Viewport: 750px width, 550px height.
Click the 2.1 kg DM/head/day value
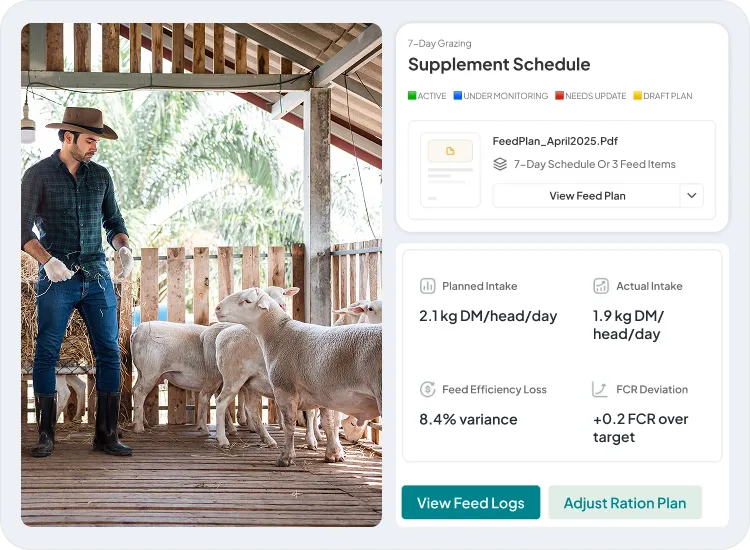click(x=488, y=316)
